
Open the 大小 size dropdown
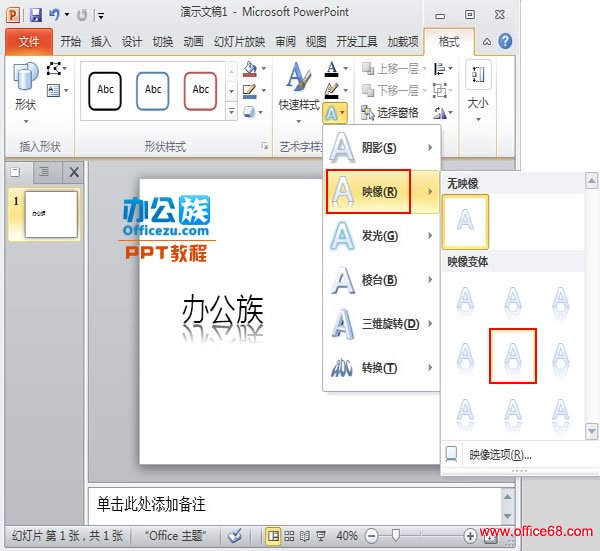click(x=478, y=93)
